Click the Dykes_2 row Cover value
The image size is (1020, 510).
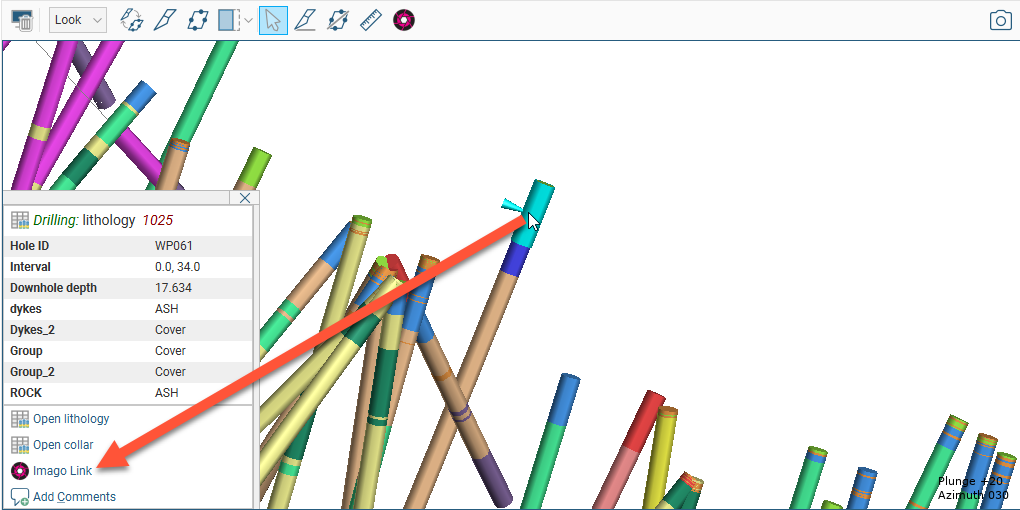(170, 330)
